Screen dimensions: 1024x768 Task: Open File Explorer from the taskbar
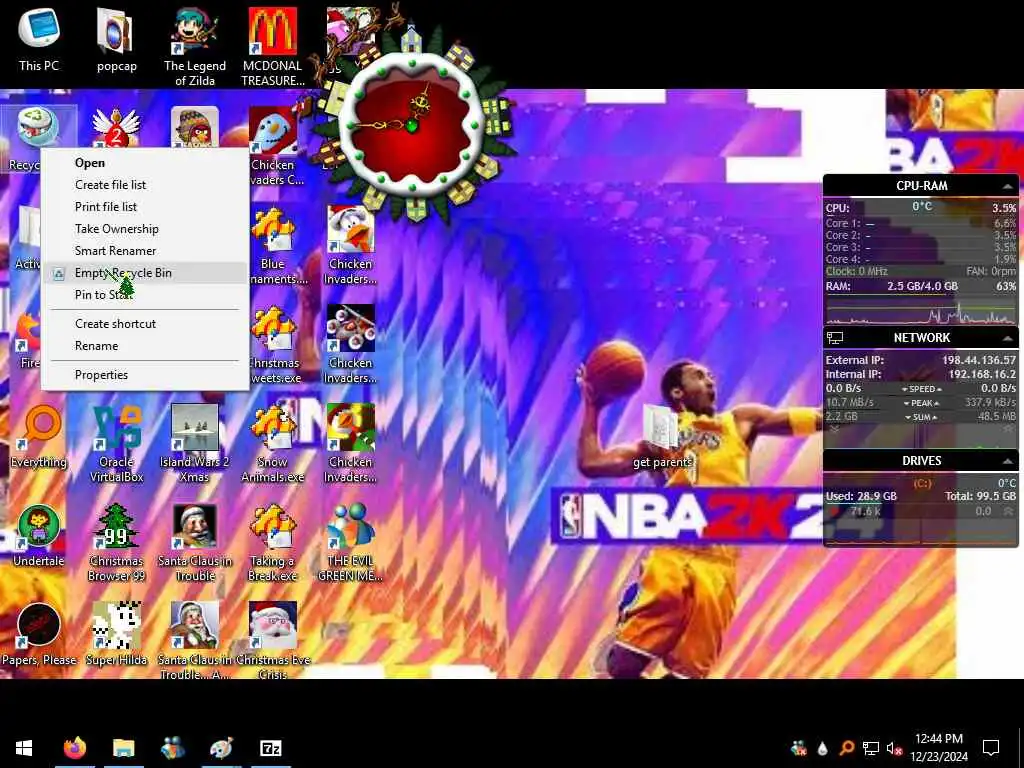[123, 748]
